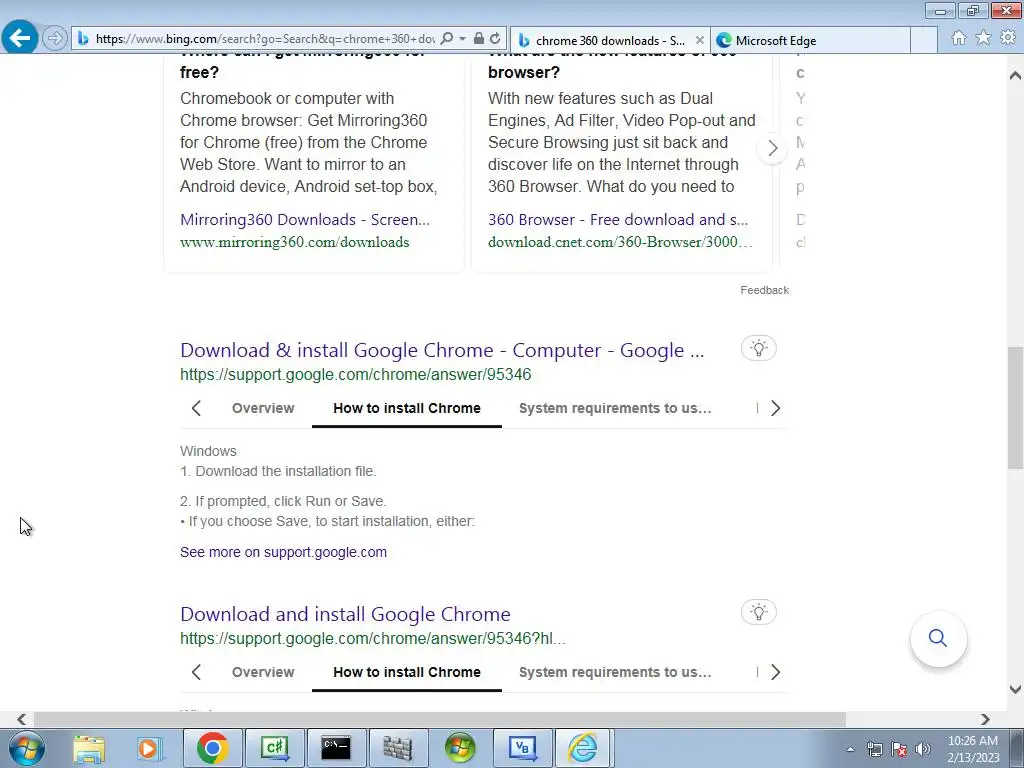Click the search magnifier in address bar

point(447,39)
